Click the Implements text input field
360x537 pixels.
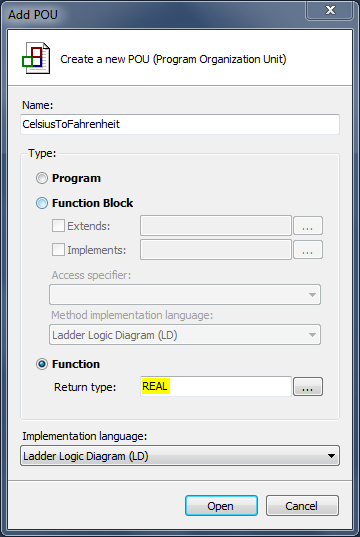coord(216,250)
